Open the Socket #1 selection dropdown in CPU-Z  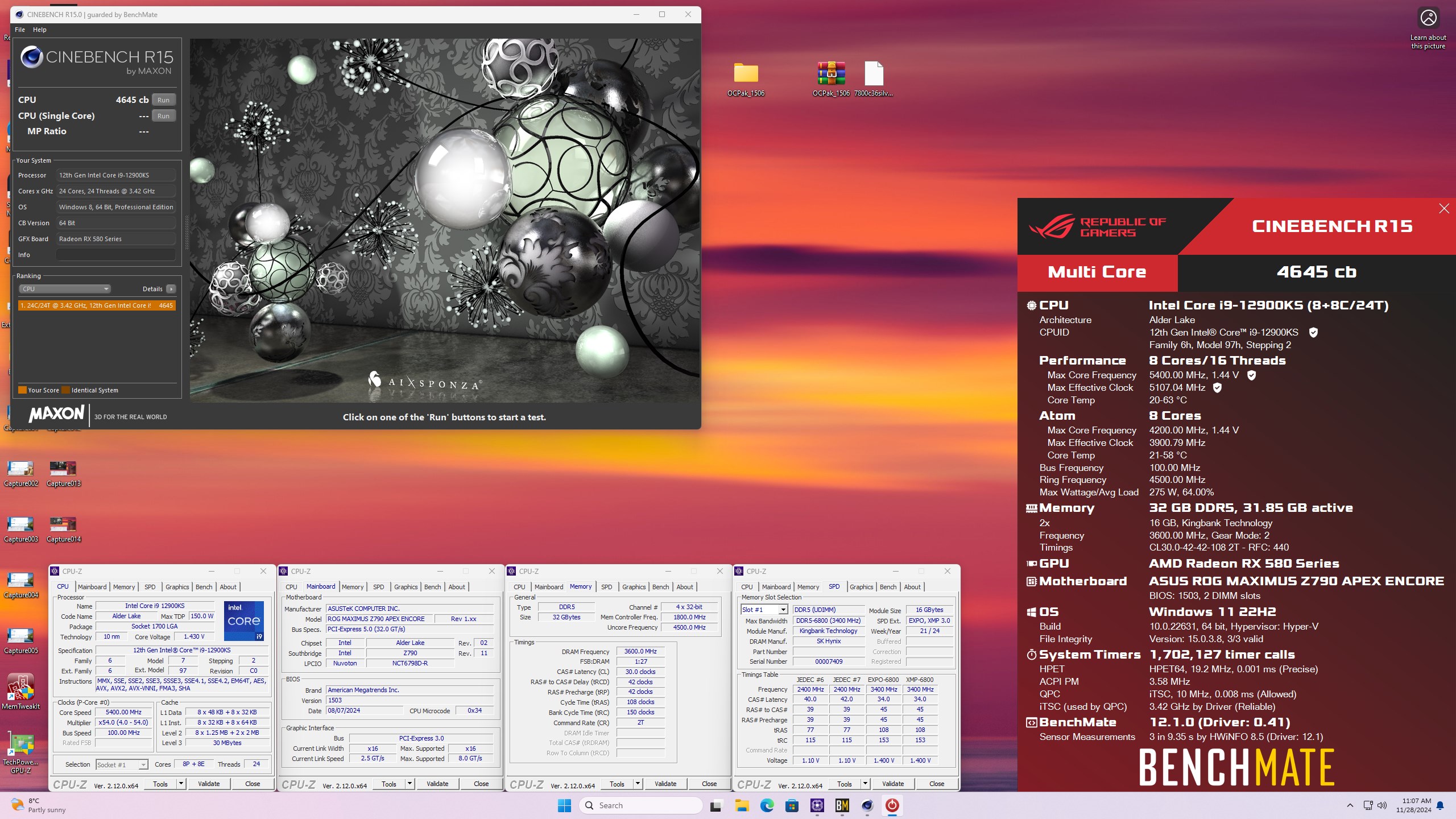point(122,765)
